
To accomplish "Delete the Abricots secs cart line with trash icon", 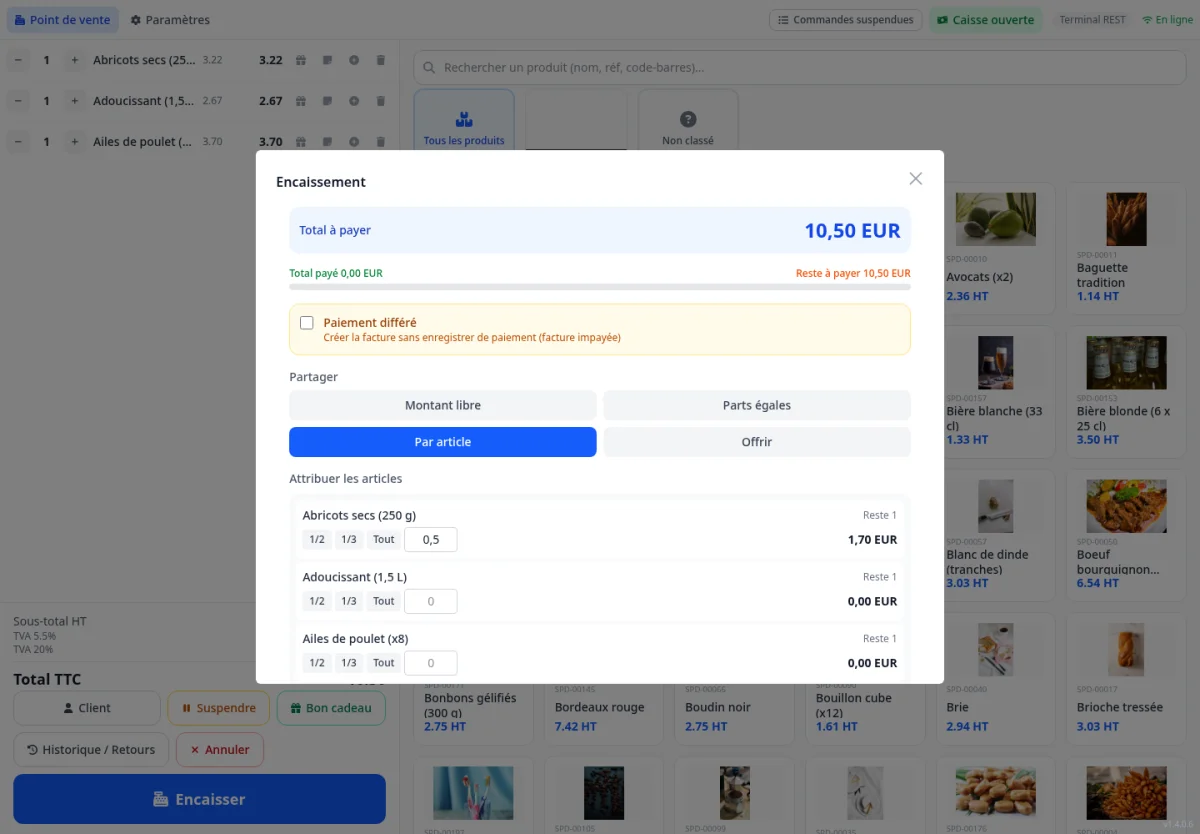I will click(380, 60).
